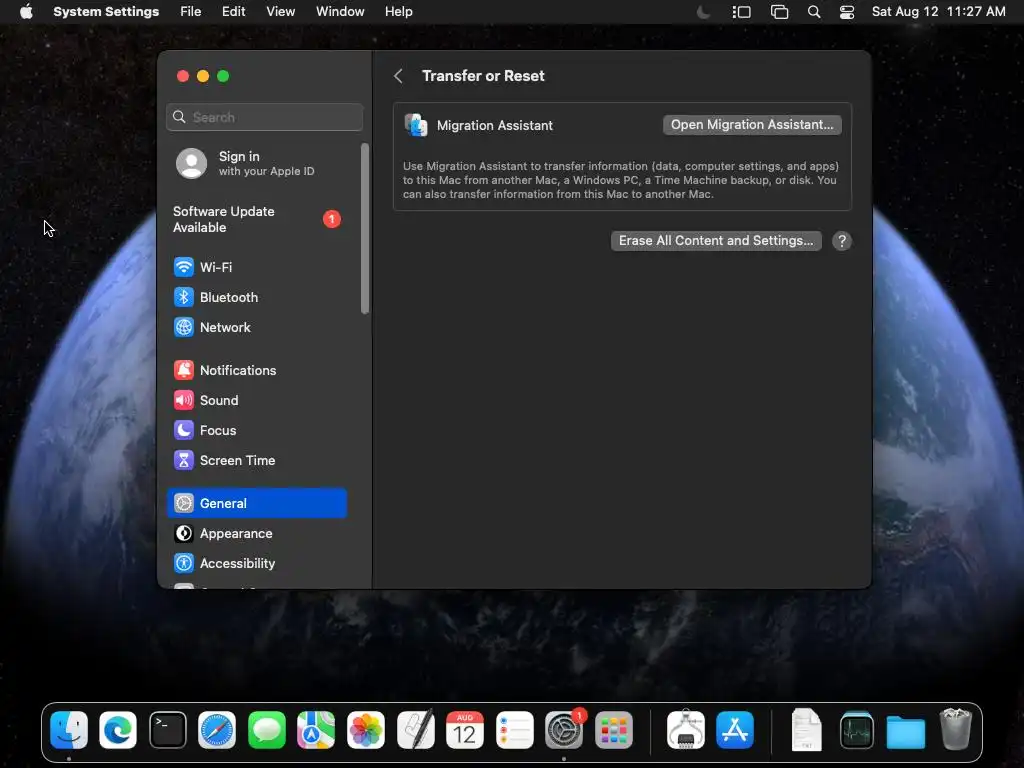Click the red update badge
The height and width of the screenshot is (768, 1024).
tap(332, 219)
